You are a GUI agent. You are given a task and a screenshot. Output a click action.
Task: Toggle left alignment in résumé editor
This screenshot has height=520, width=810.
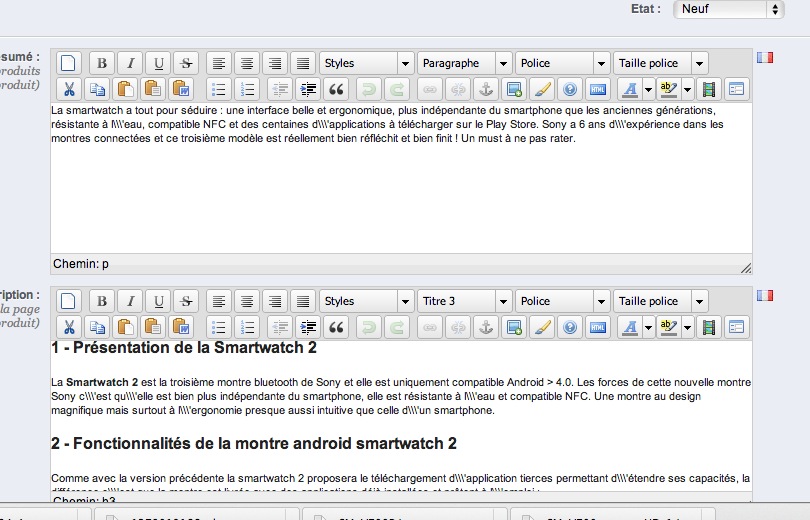pyautogui.click(x=219, y=63)
